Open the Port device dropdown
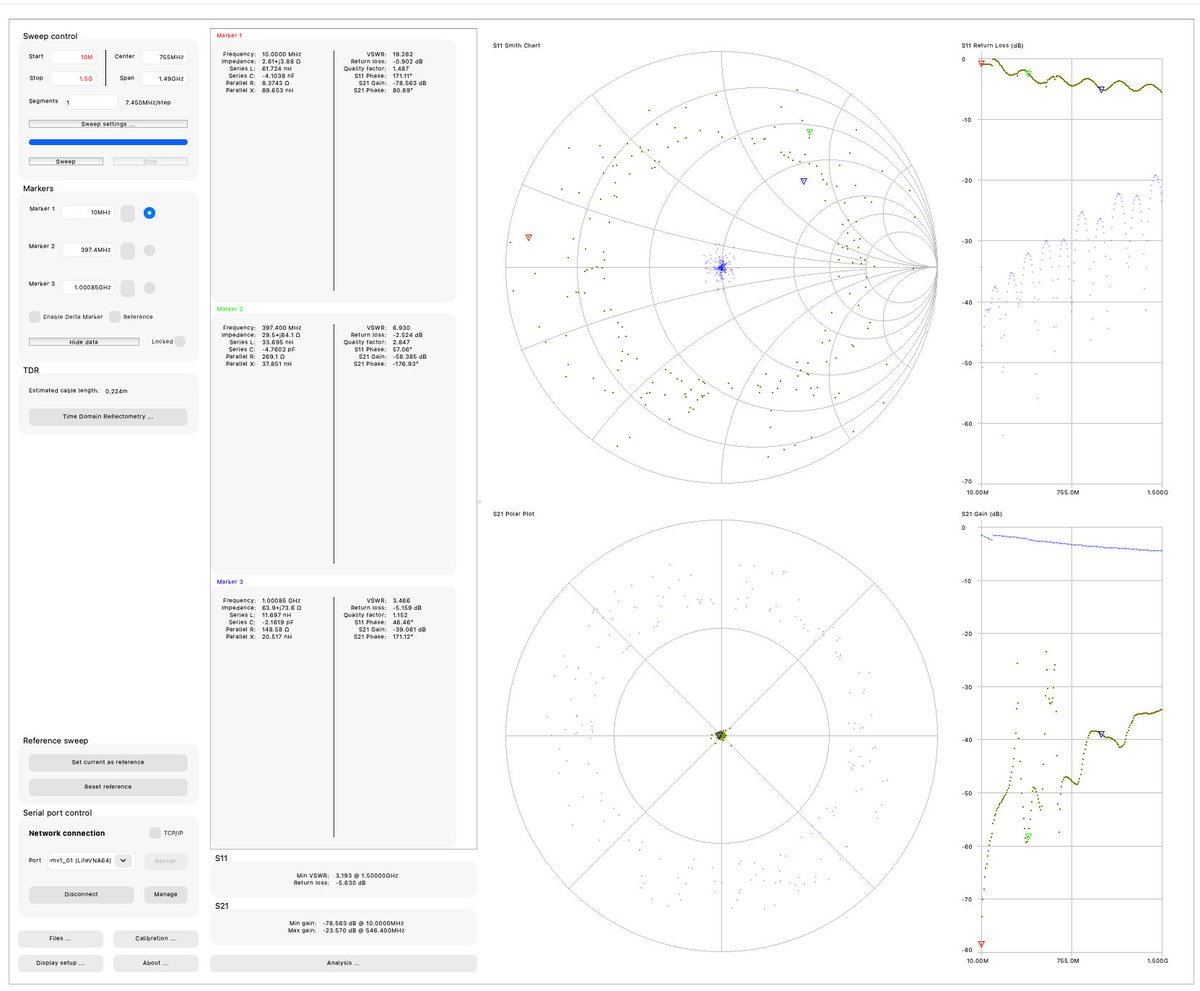The width and height of the screenshot is (1200, 991). click(92, 860)
